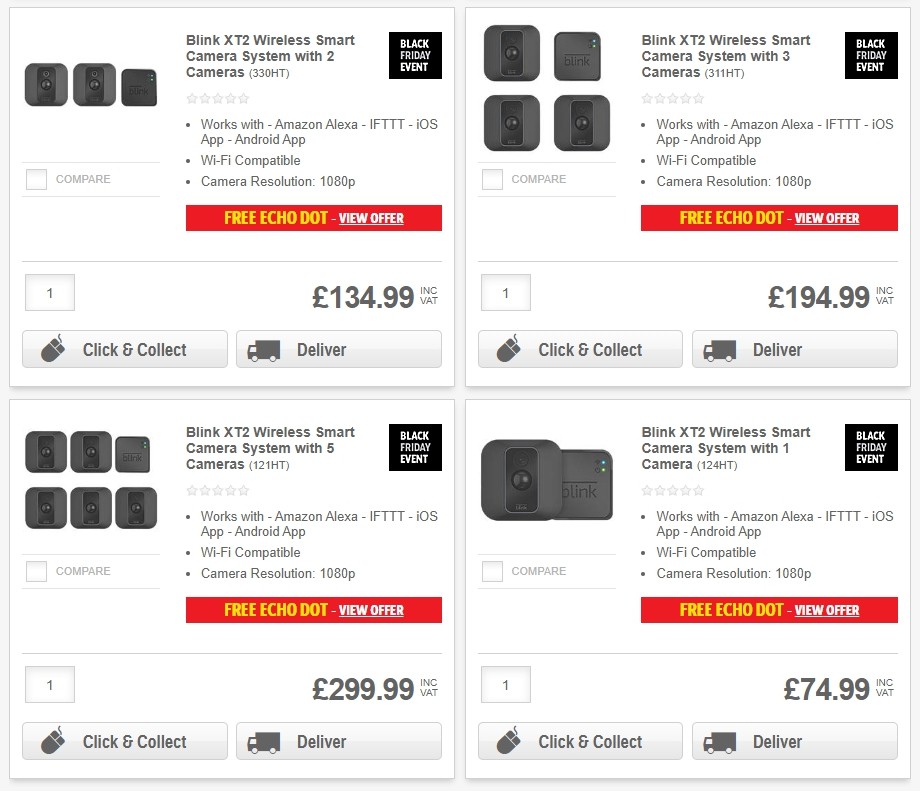Viewport: 920px width, 791px height.
Task: Enable COMPARE for the 1 Camera system
Action: (x=493, y=571)
